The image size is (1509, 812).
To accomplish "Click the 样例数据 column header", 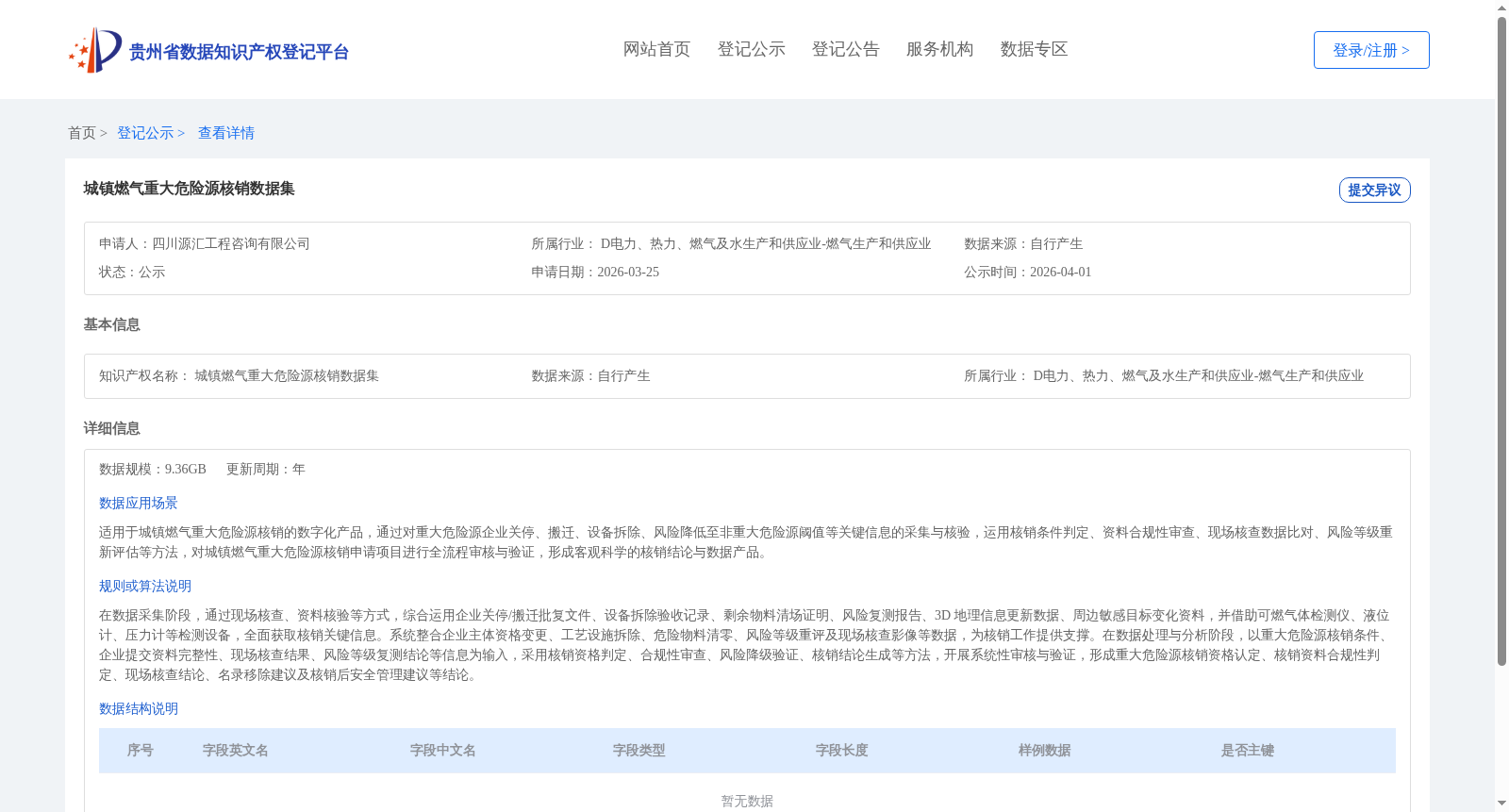I will (1045, 751).
